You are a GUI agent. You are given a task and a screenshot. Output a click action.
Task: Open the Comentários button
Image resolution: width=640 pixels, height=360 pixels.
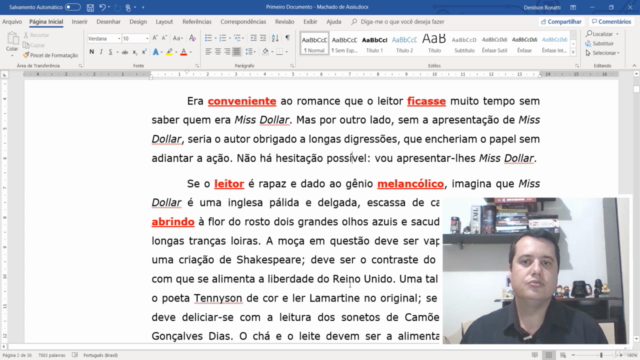611,22
